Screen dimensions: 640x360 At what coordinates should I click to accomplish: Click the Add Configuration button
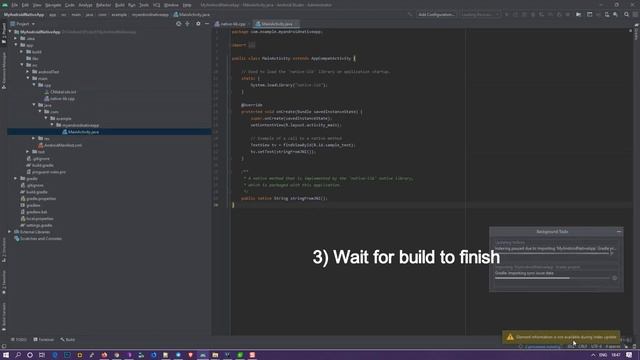(436, 15)
